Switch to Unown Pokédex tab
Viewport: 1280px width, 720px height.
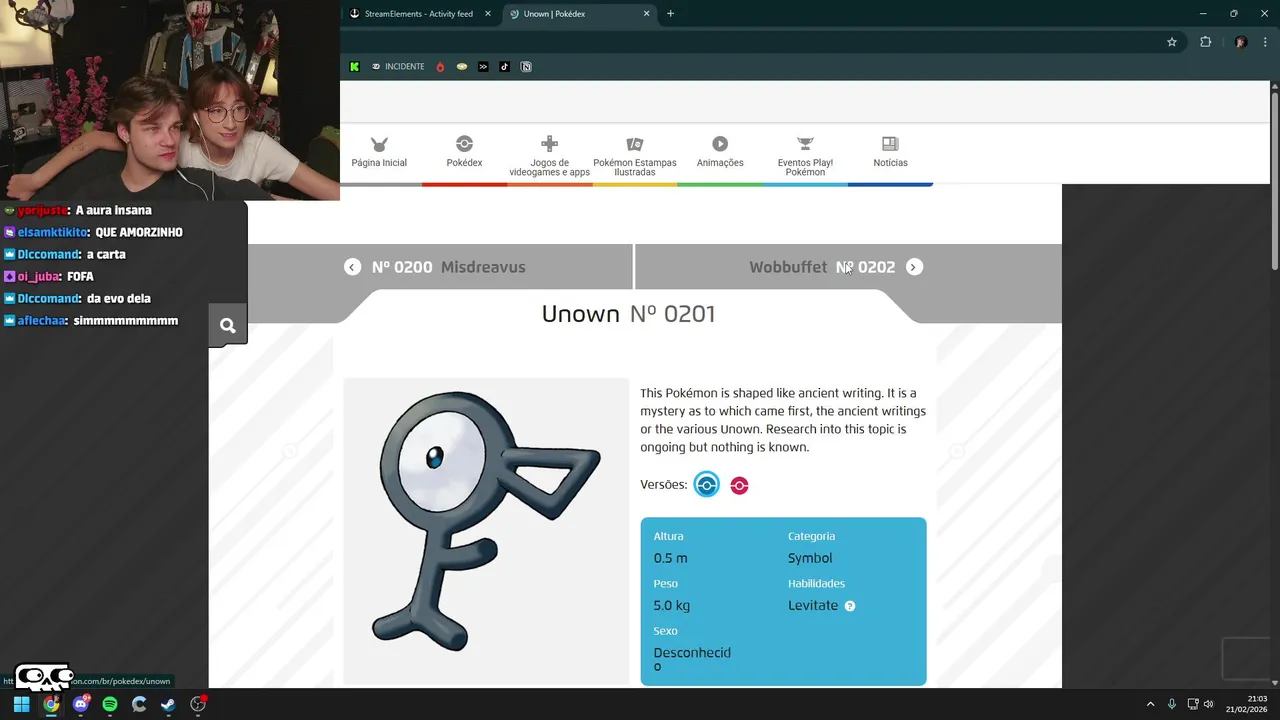(x=580, y=14)
